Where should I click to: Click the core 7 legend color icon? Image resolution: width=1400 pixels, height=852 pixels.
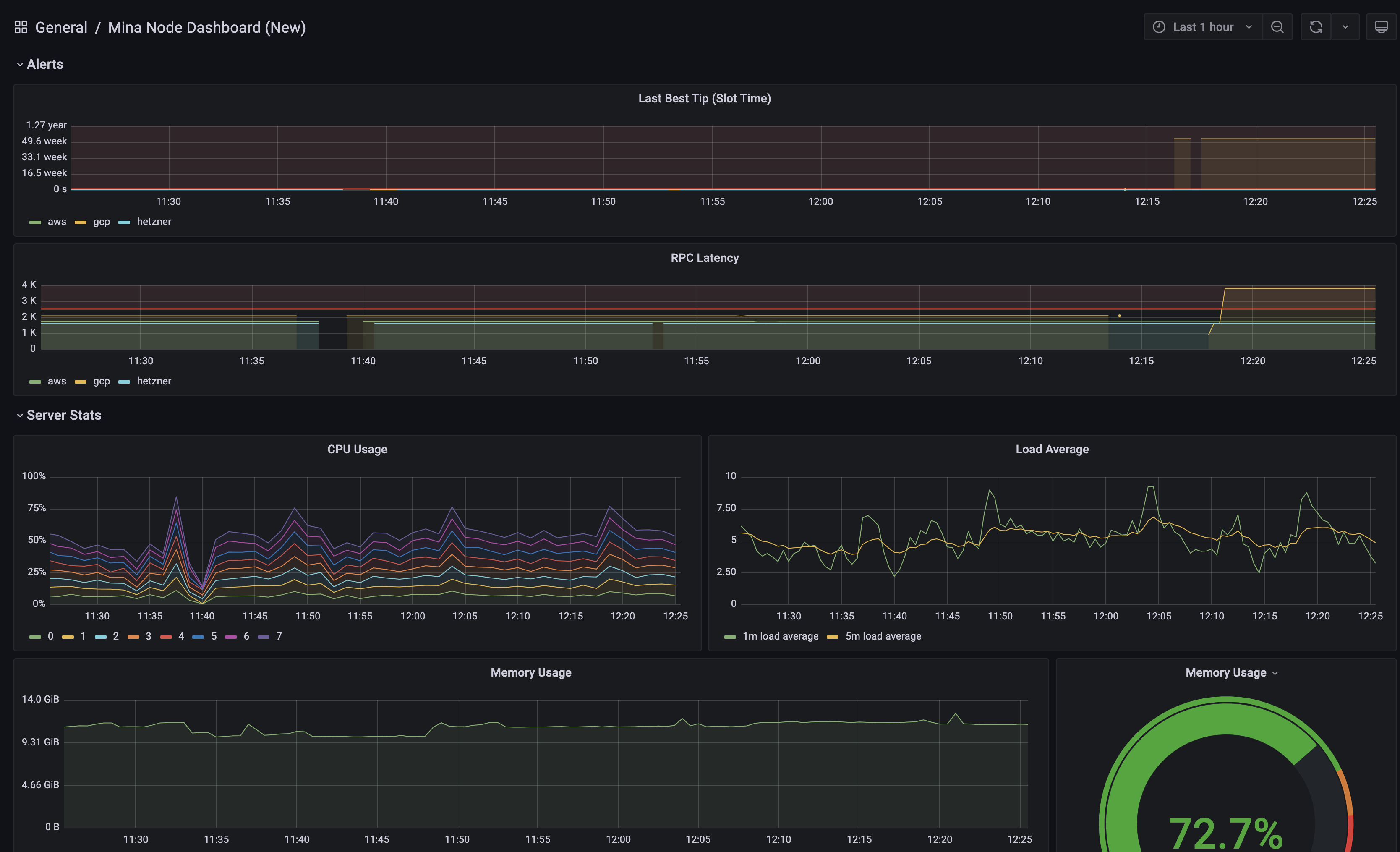pyautogui.click(x=264, y=637)
